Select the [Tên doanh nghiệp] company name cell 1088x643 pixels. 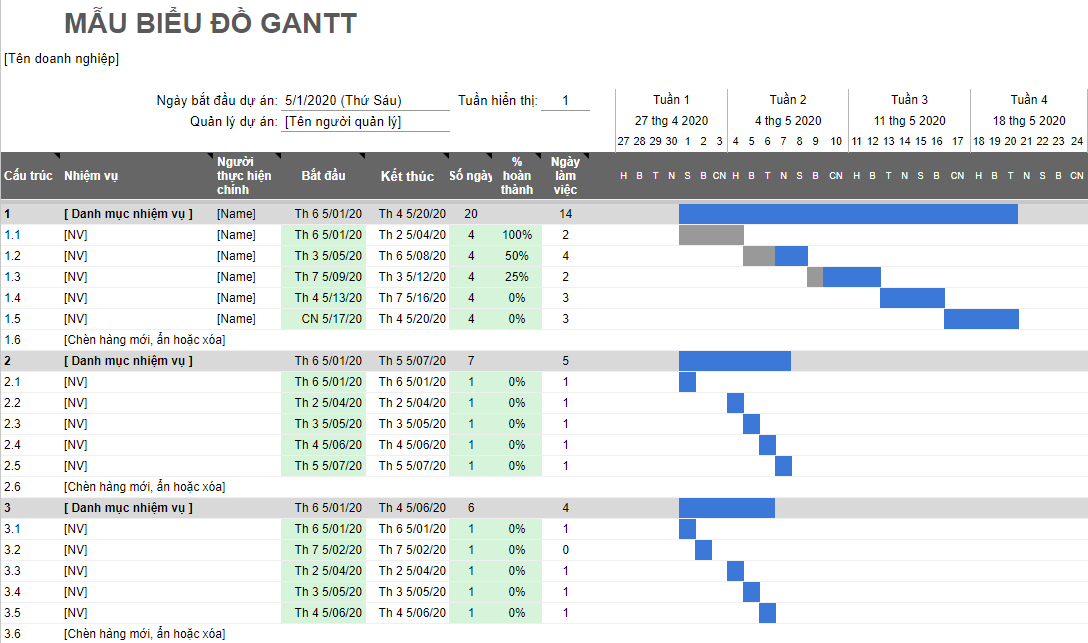tap(62, 59)
